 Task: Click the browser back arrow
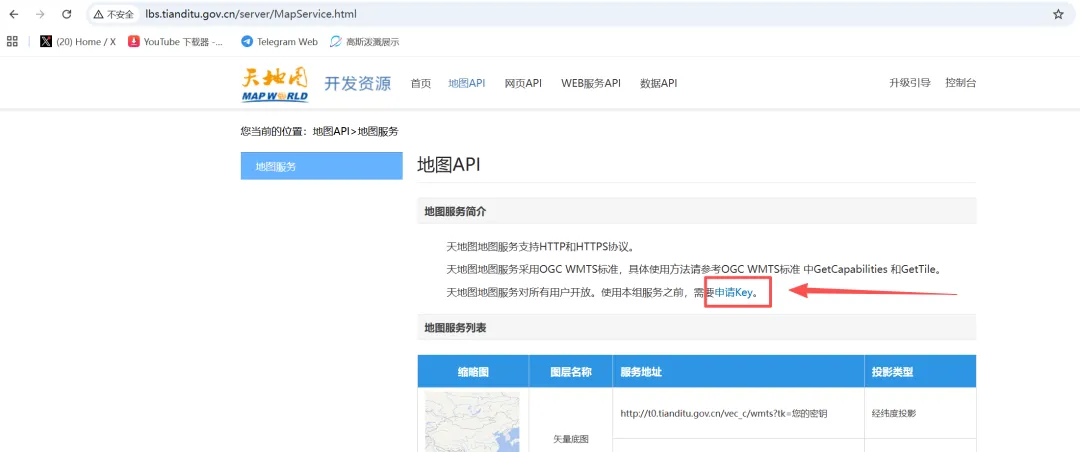(x=14, y=14)
